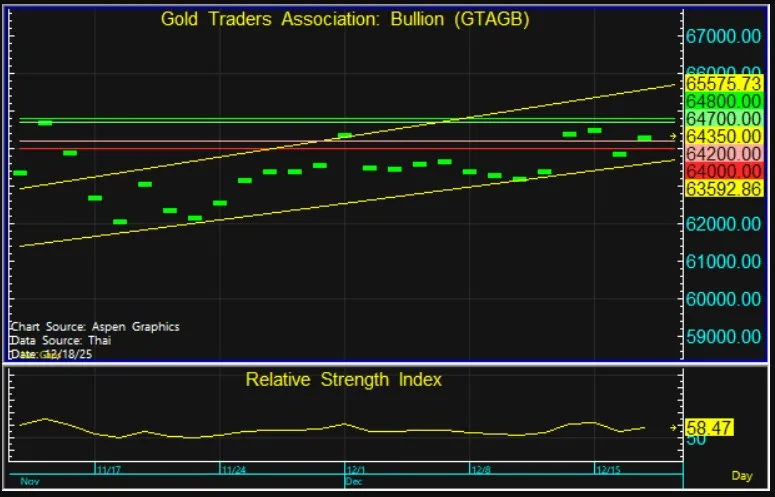Click the Chart Source: Aspen Graphics text
The image size is (775, 497).
pos(95,327)
